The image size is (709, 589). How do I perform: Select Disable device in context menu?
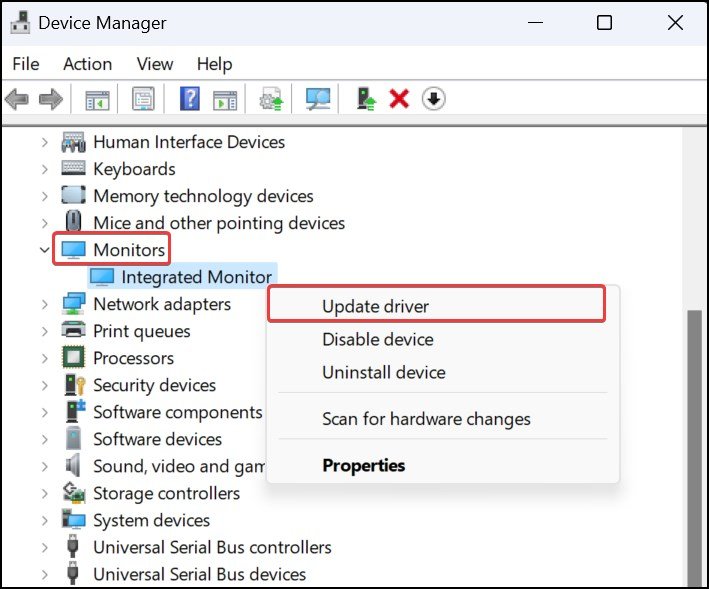[x=377, y=339]
